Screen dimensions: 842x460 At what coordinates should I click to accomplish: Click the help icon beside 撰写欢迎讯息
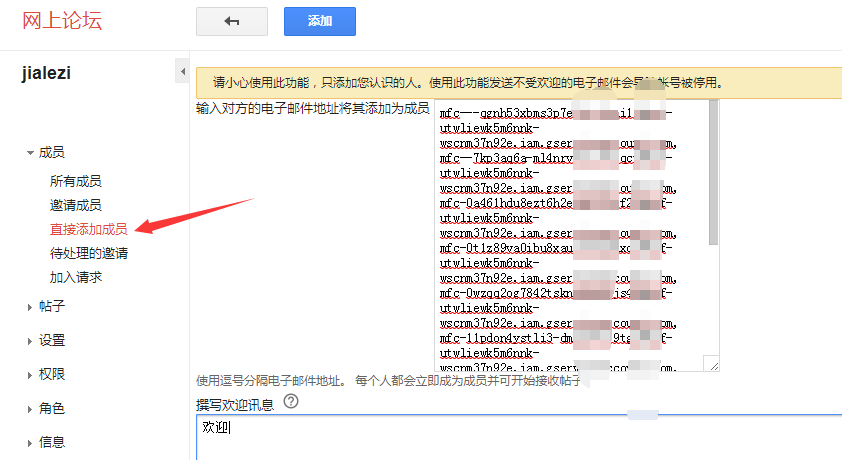click(x=291, y=401)
